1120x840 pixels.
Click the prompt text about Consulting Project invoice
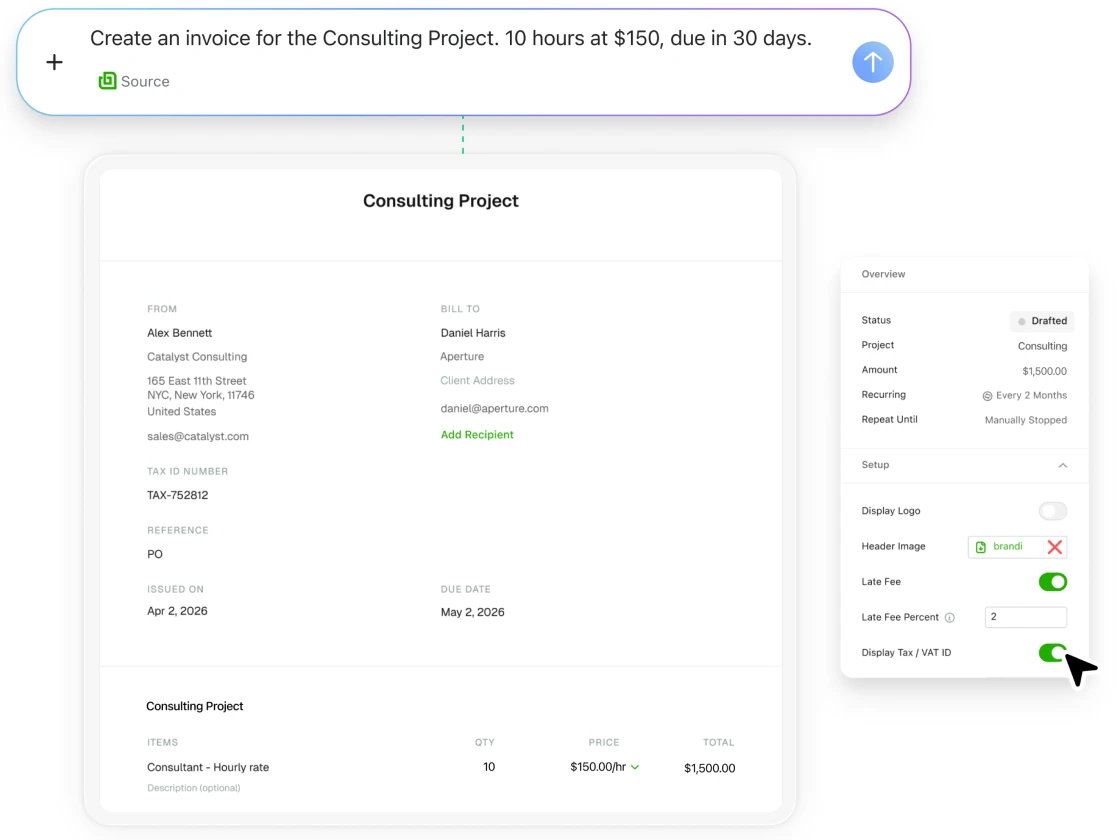click(451, 38)
